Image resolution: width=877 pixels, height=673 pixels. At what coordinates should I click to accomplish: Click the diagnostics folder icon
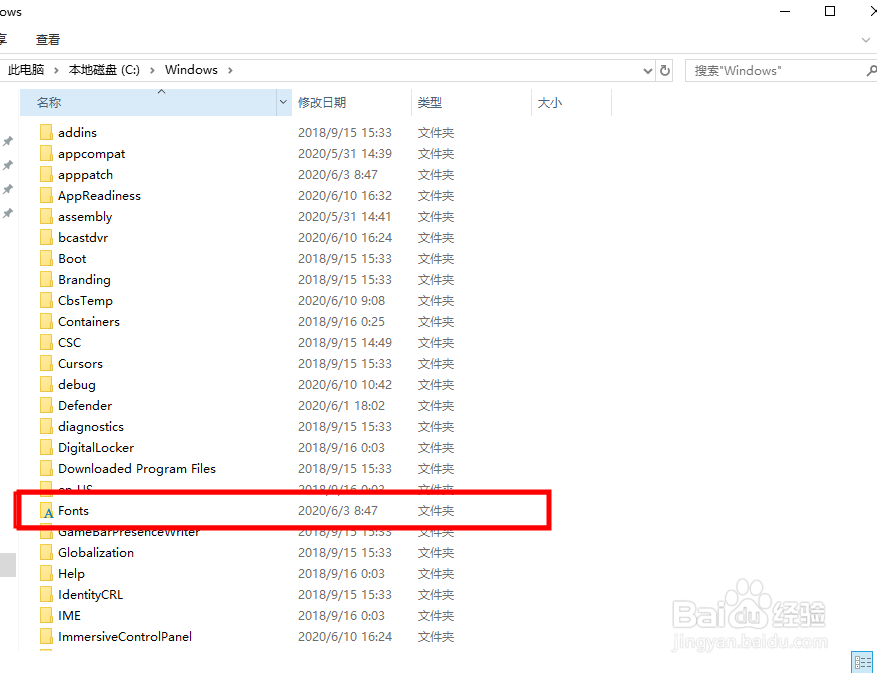46,426
